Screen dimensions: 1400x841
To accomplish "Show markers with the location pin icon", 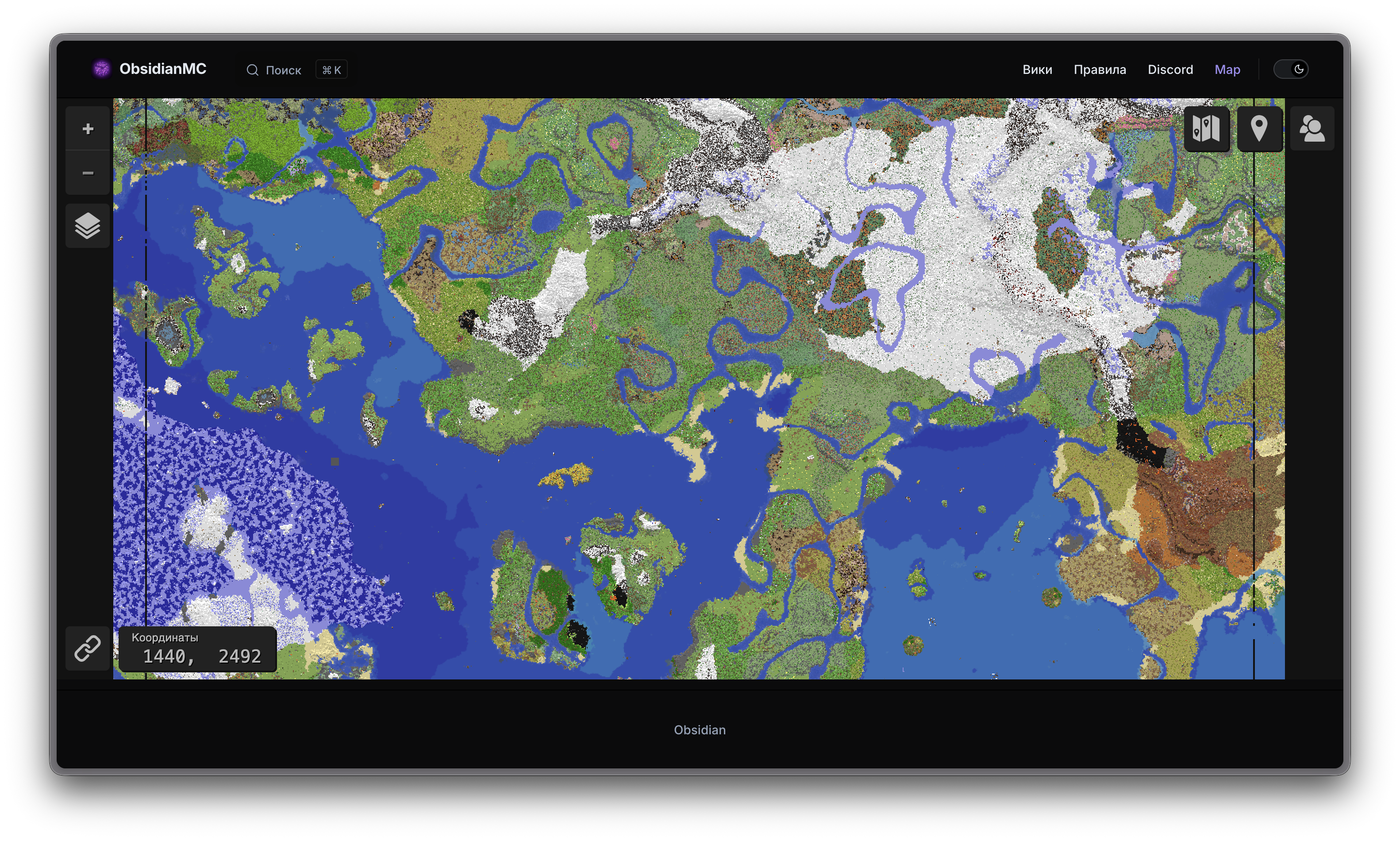I will click(1260, 129).
